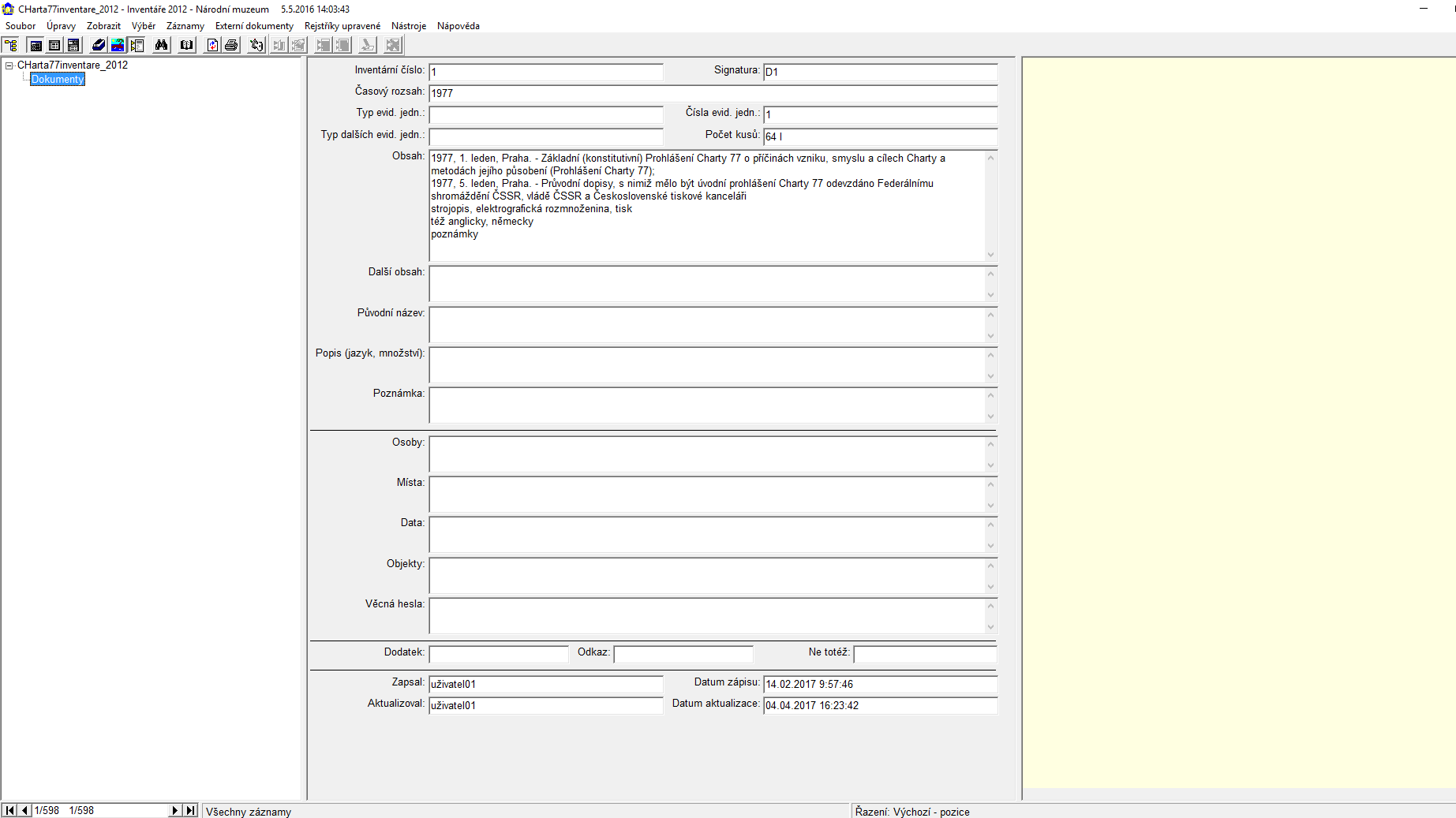The image size is (1456, 818).
Task: Click the Datum zápisu field
Action: [x=881, y=684]
